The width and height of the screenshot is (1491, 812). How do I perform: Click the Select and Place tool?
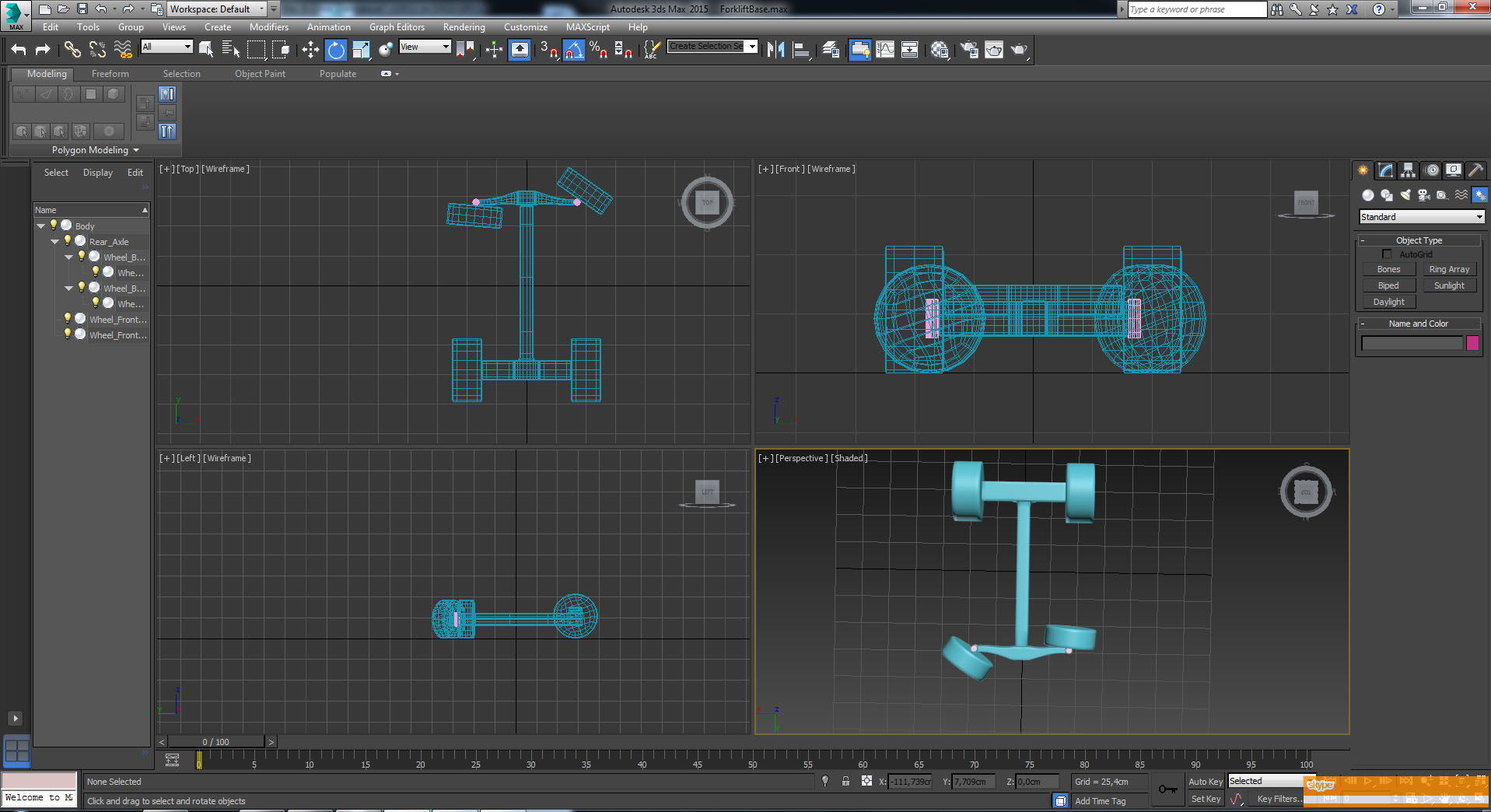(386, 50)
